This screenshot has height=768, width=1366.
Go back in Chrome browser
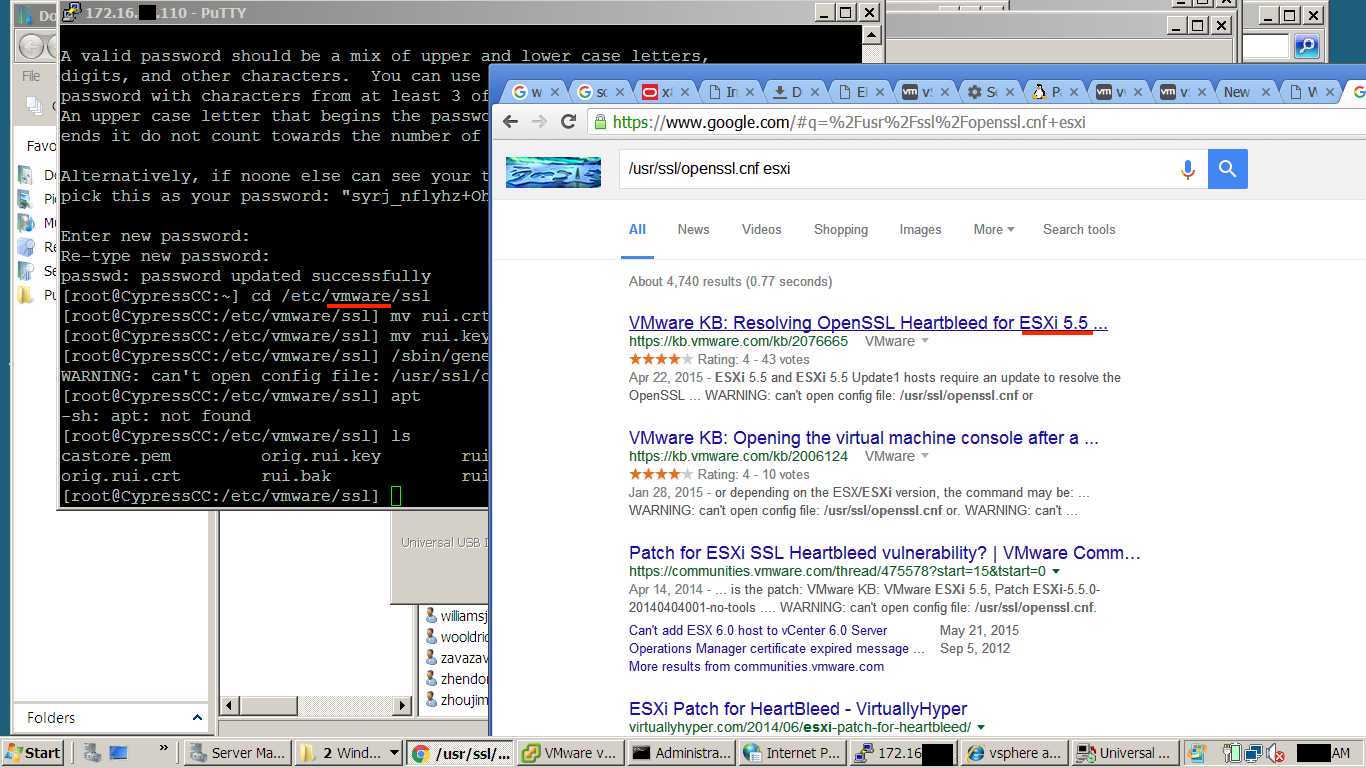[510, 122]
